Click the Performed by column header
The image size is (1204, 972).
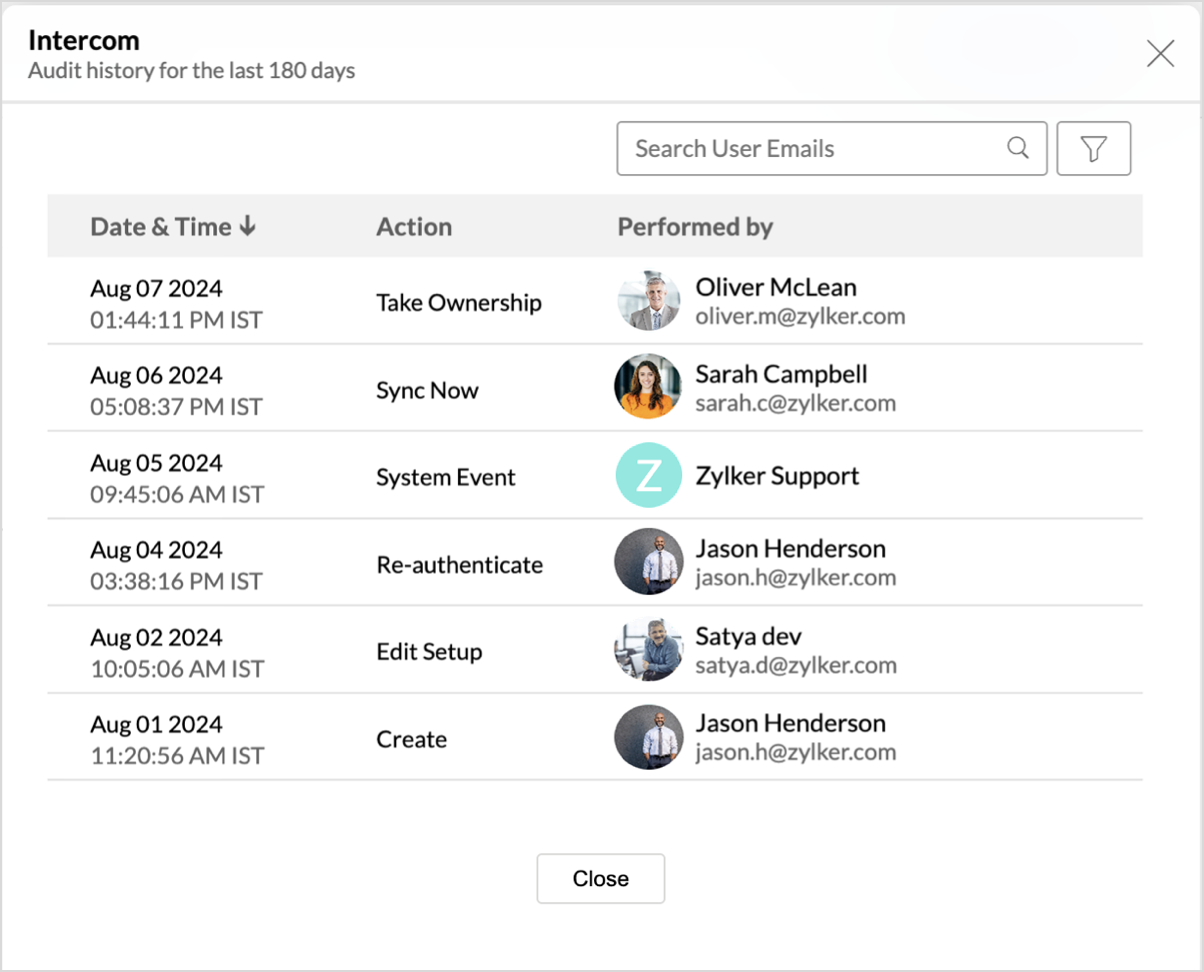(695, 227)
